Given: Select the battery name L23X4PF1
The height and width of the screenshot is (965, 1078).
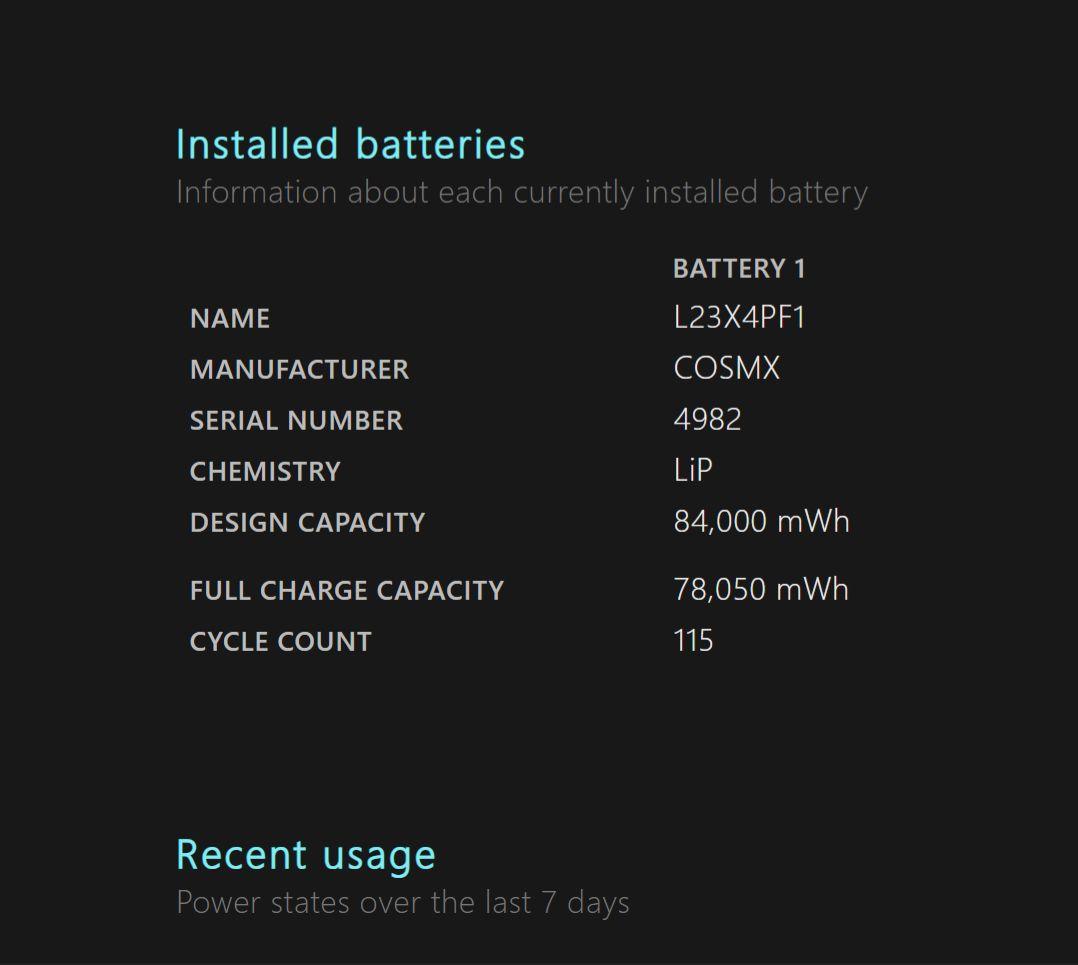Looking at the screenshot, I should click(739, 318).
